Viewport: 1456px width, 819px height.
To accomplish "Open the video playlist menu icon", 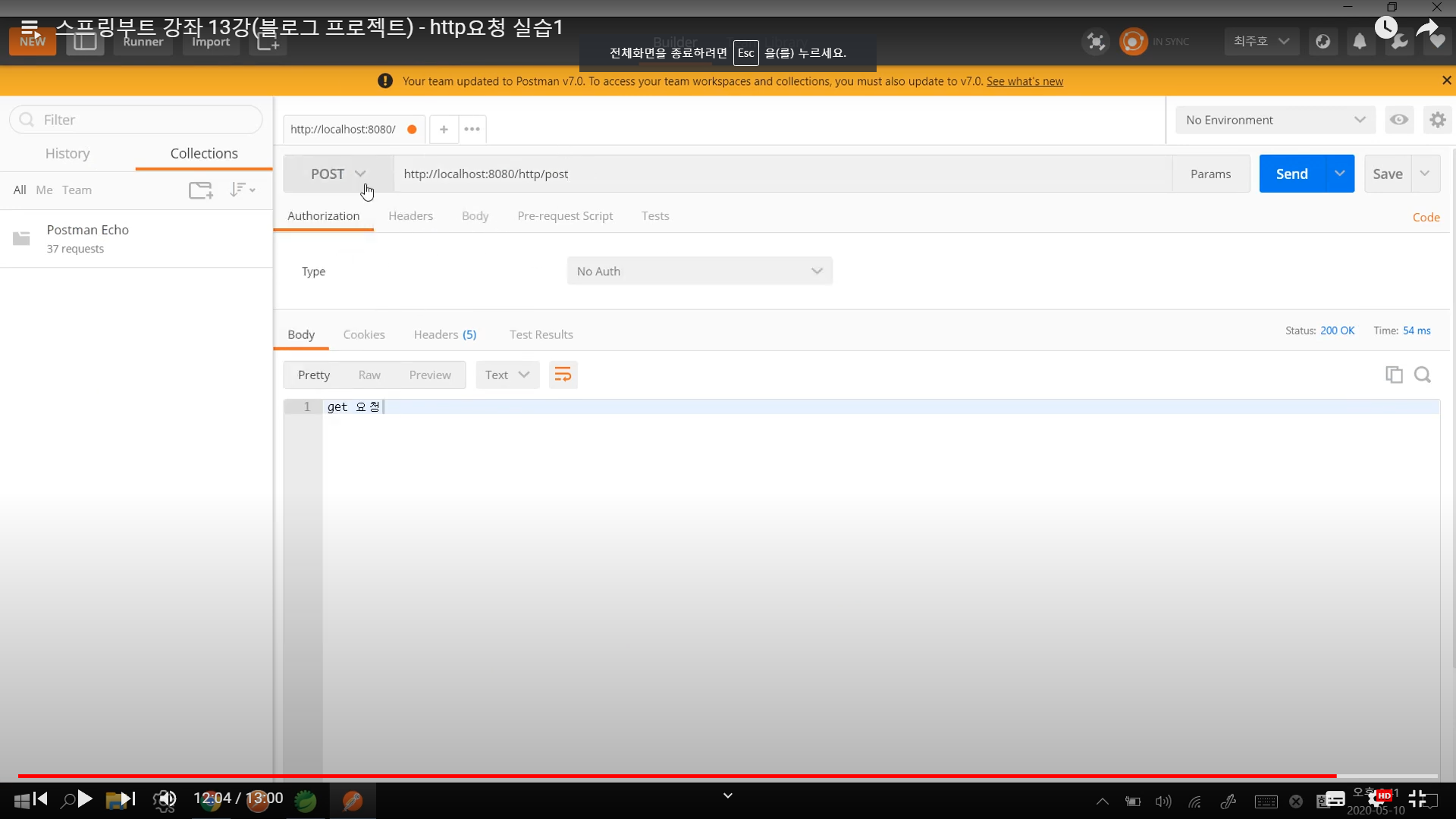I will point(30,27).
